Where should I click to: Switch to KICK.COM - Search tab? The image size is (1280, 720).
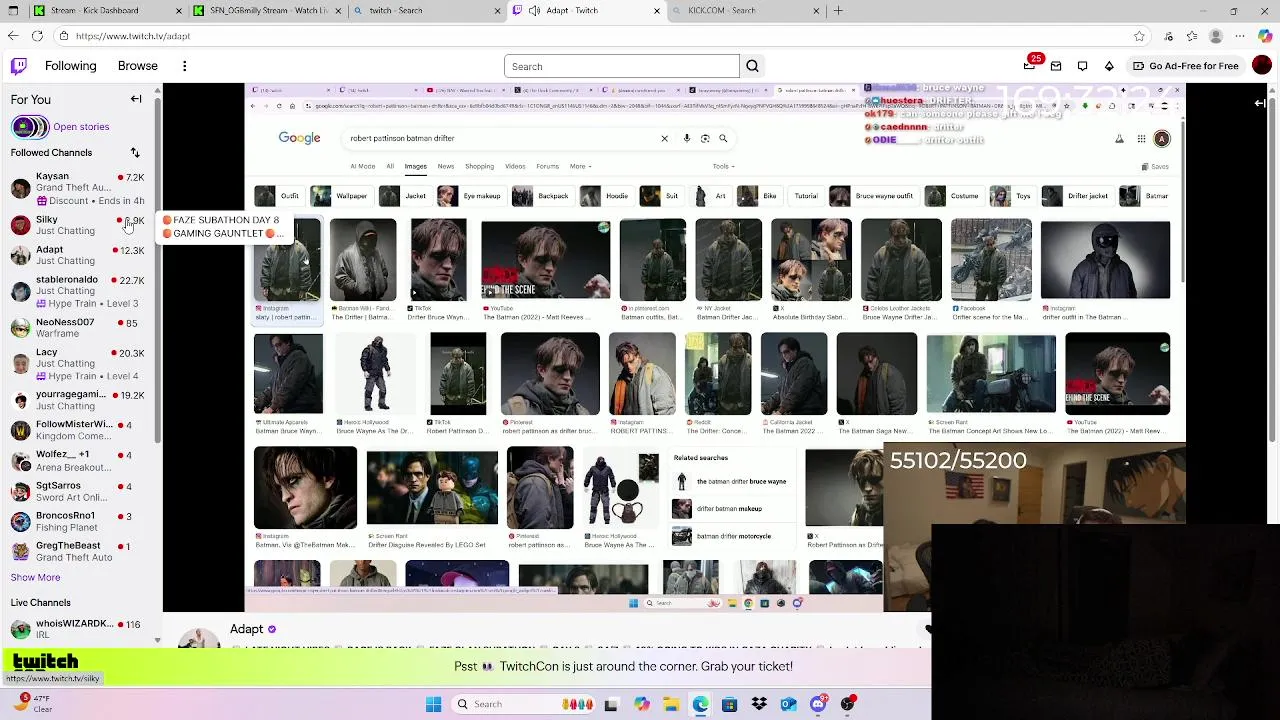pos(745,10)
